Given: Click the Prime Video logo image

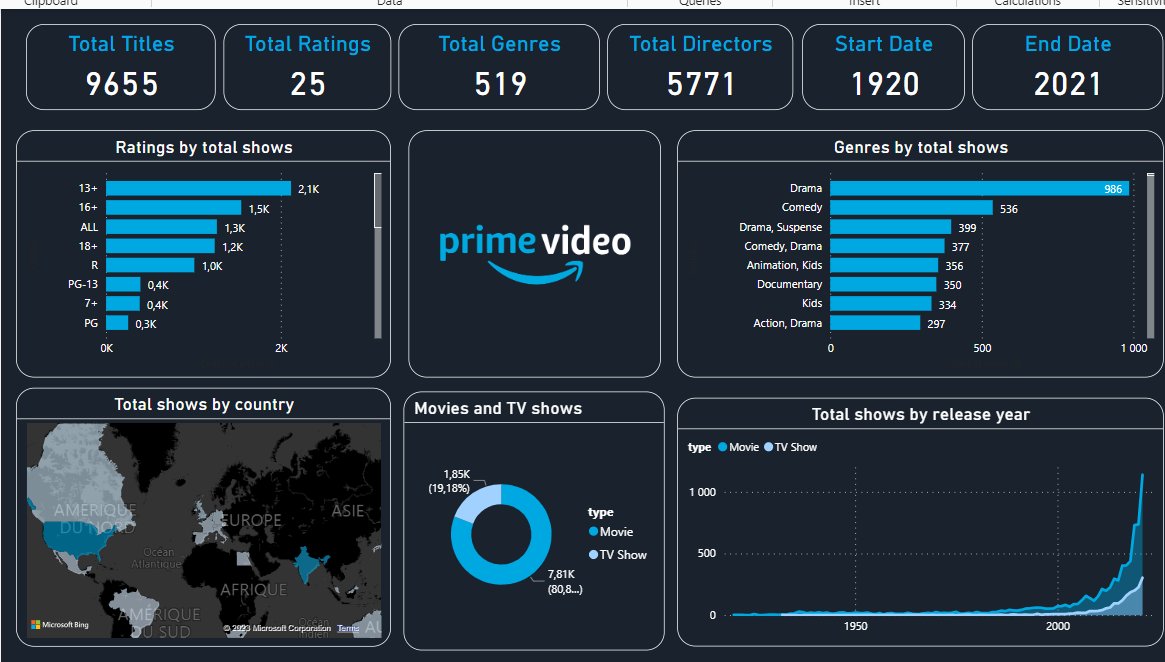Looking at the screenshot, I should (x=534, y=253).
